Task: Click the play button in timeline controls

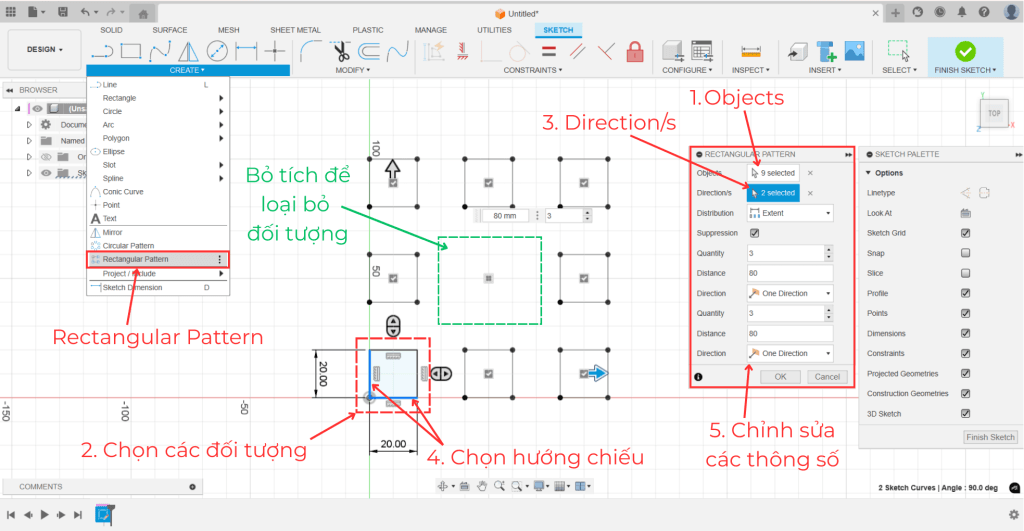Action: point(44,515)
